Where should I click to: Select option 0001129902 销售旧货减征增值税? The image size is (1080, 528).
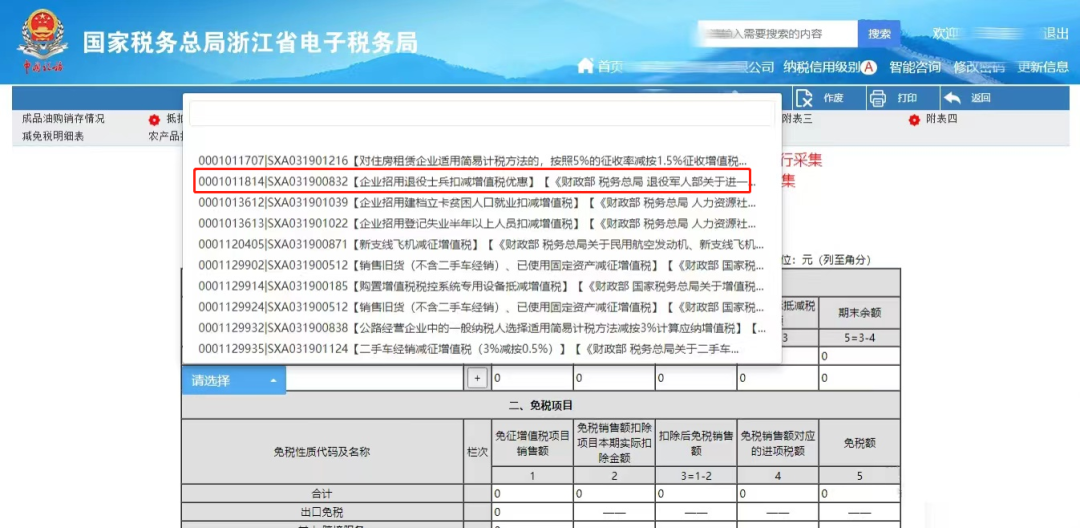(x=482, y=265)
